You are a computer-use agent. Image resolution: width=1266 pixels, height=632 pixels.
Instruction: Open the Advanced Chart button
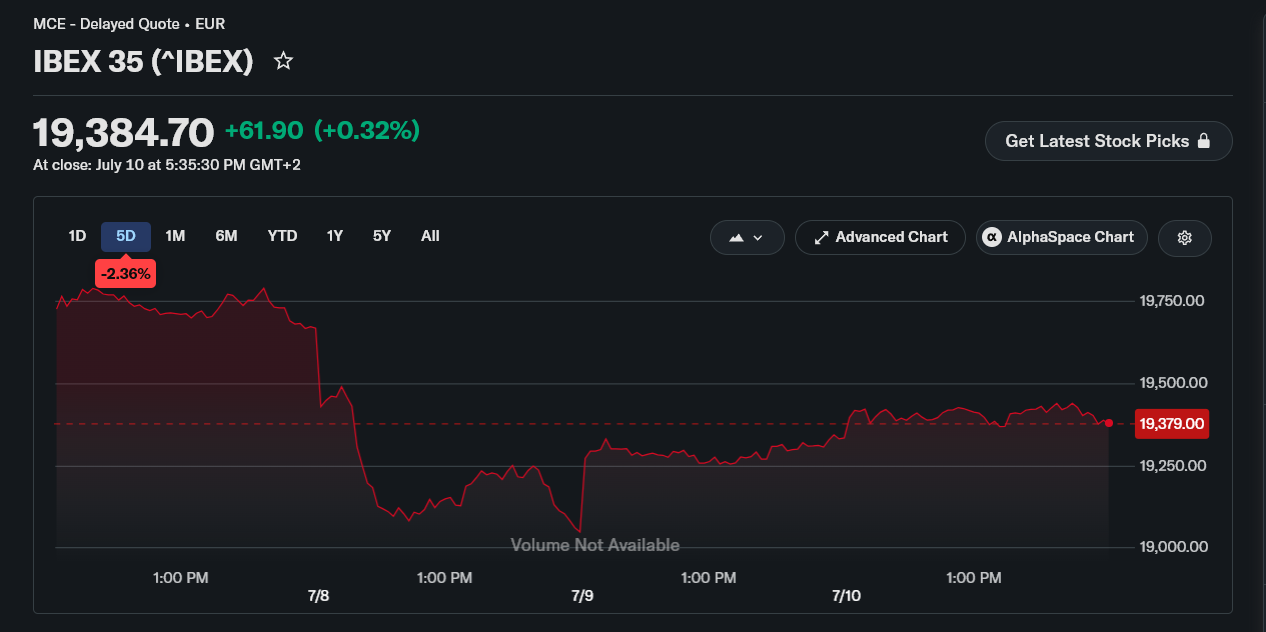click(880, 238)
